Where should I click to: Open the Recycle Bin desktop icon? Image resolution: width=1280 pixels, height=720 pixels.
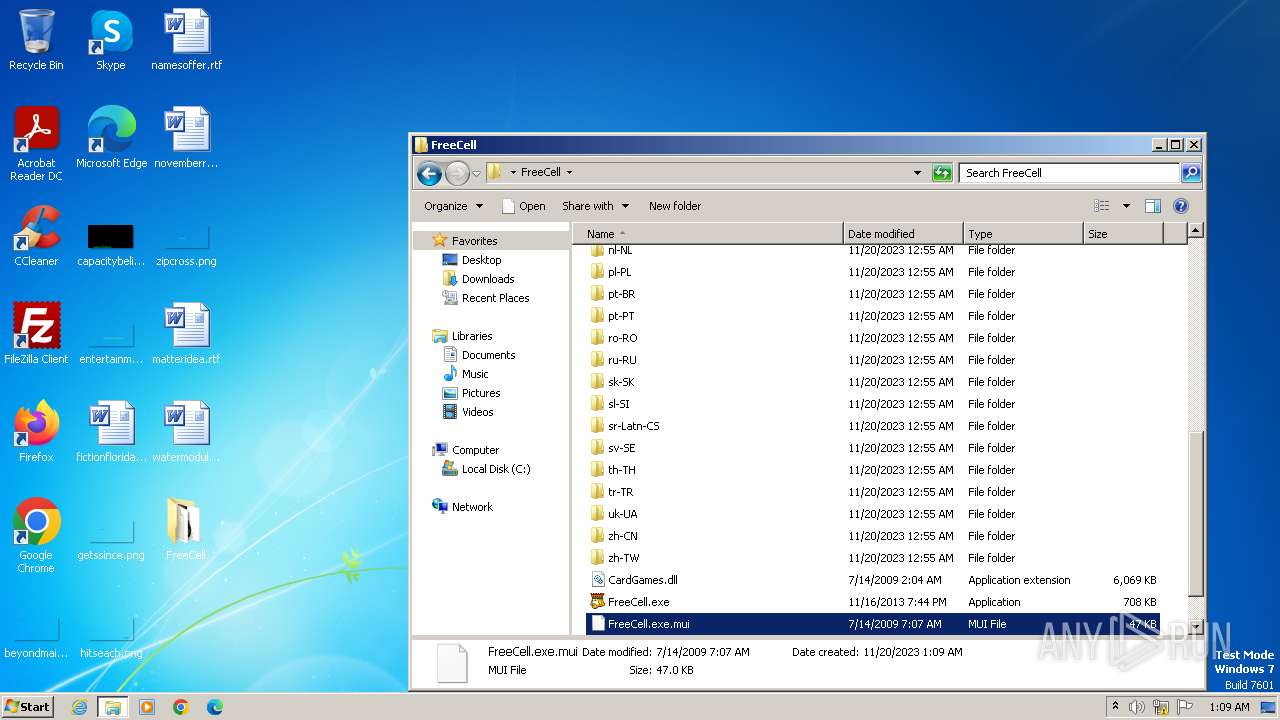tap(36, 40)
